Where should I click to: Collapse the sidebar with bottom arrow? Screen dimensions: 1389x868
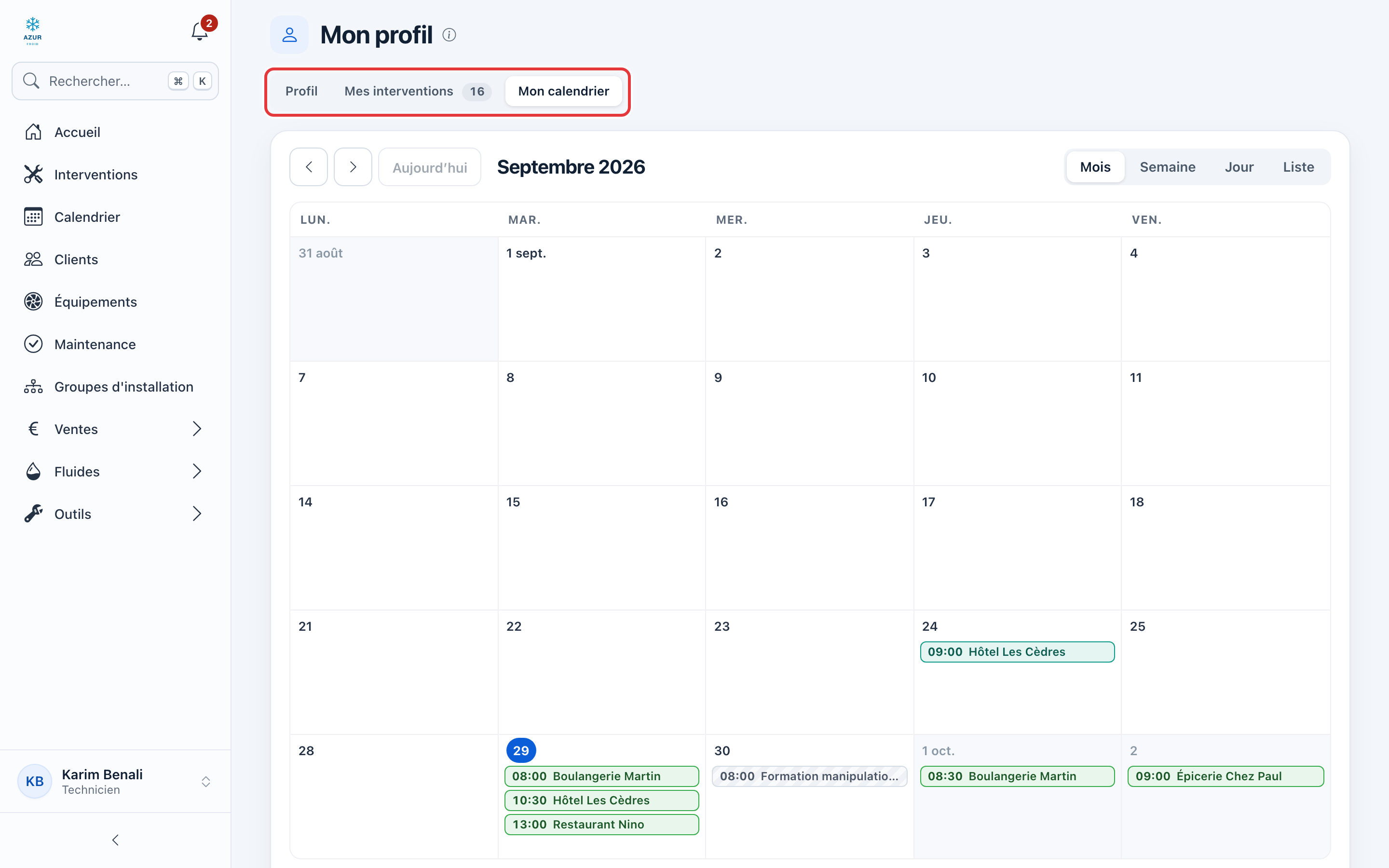115,840
